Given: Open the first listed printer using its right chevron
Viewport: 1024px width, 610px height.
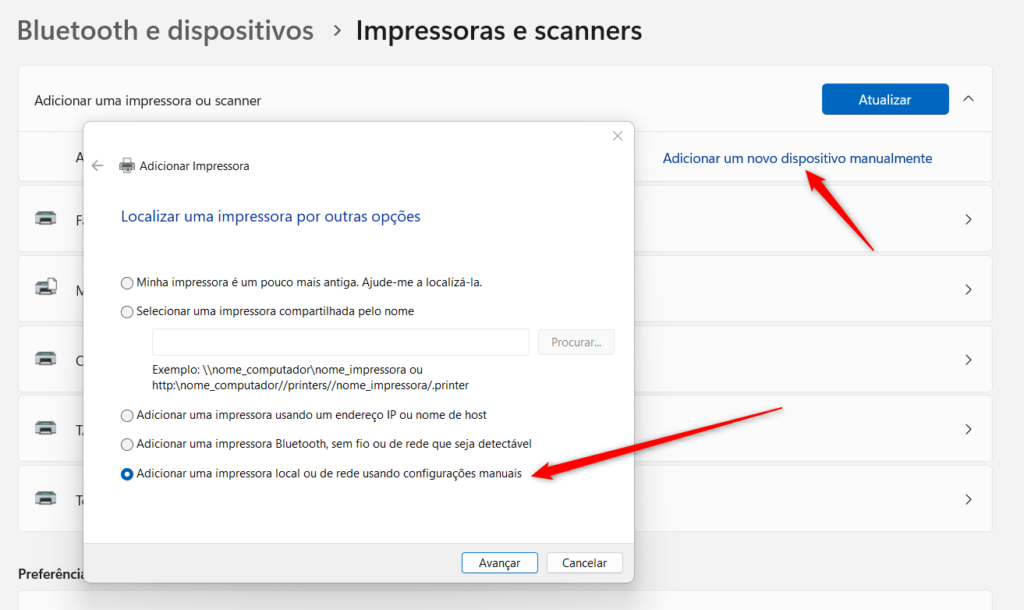Looking at the screenshot, I should (968, 219).
